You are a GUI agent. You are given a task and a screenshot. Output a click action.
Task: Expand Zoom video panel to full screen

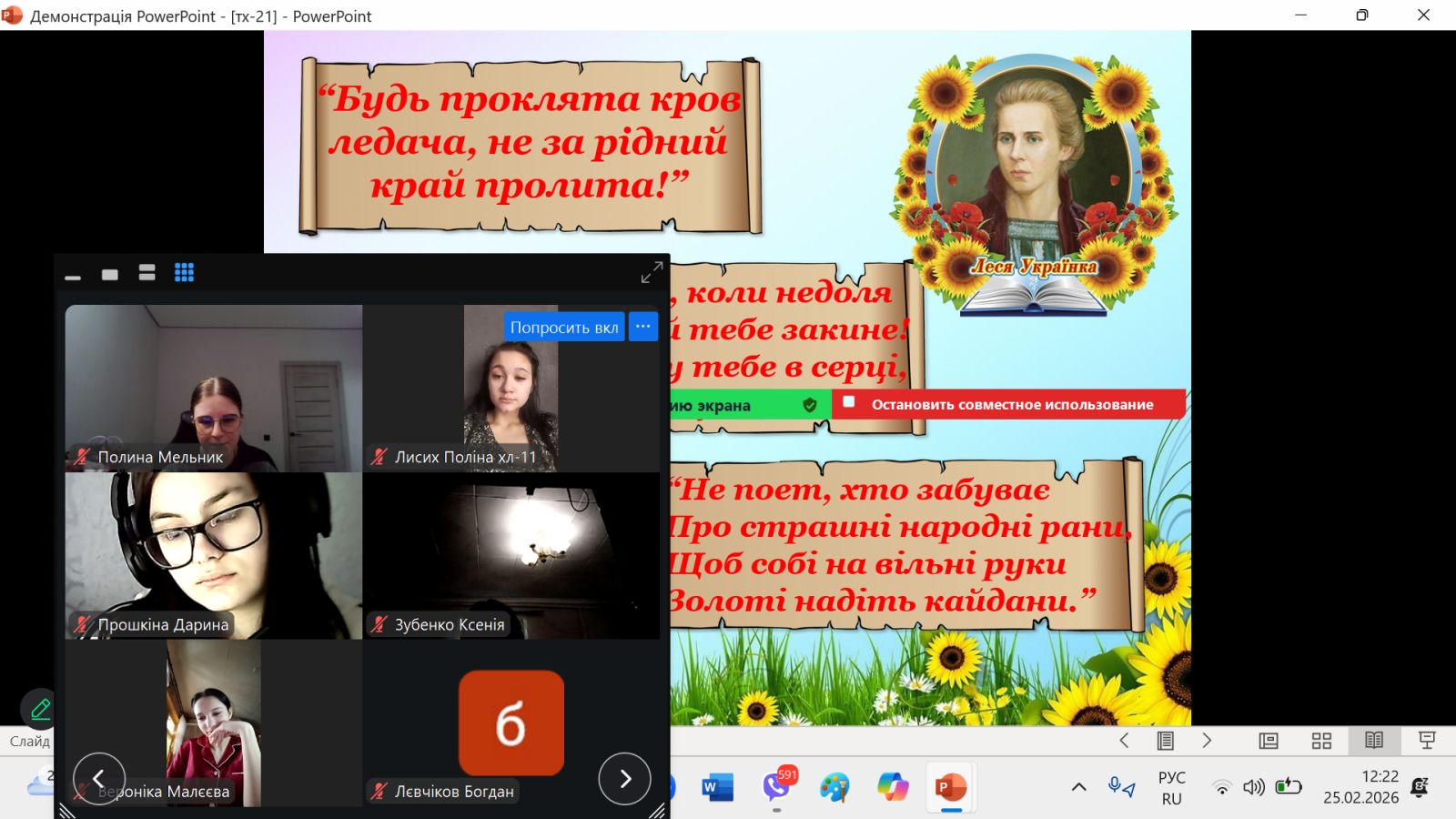[x=652, y=273]
